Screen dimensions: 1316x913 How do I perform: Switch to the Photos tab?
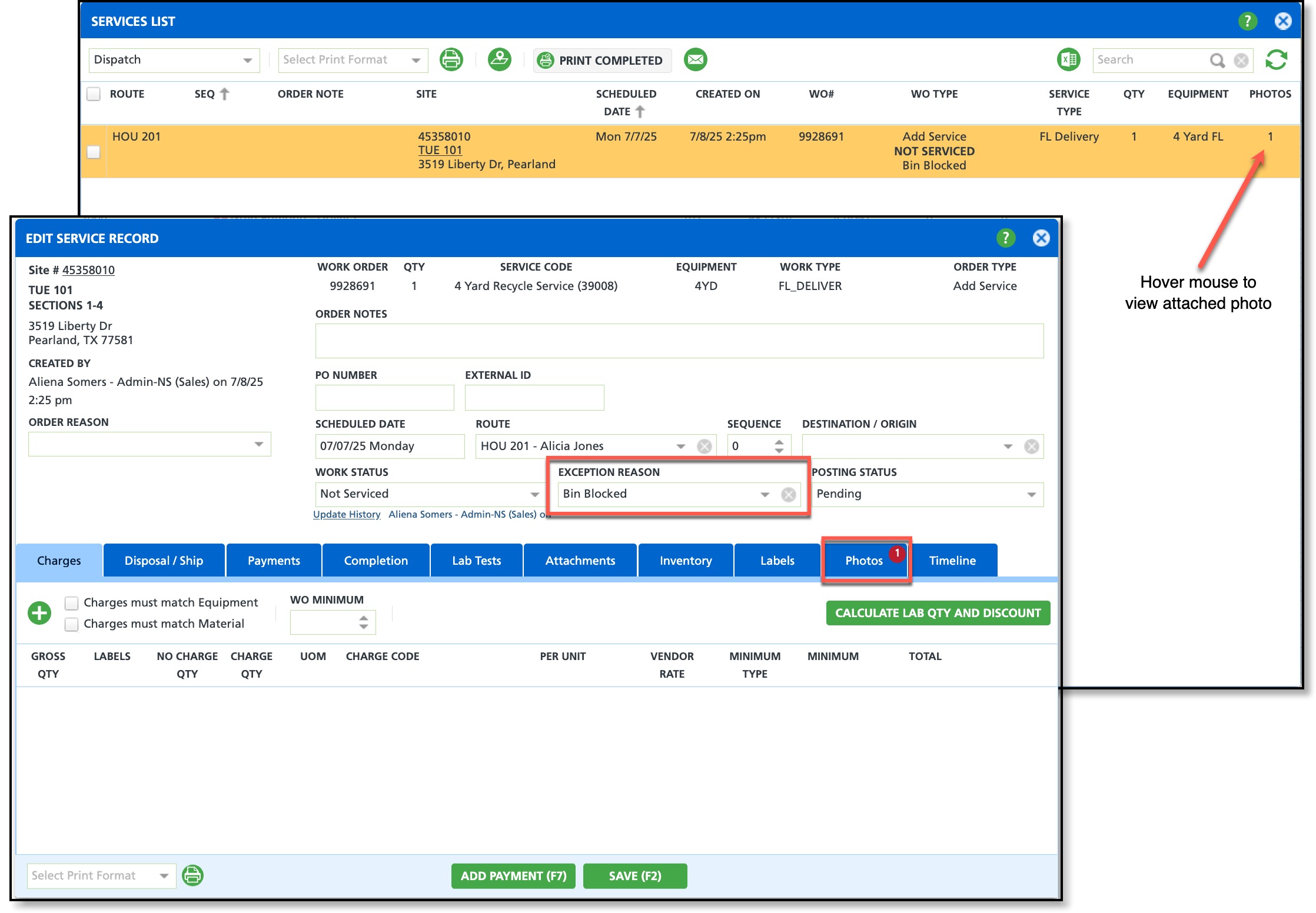coord(863,561)
